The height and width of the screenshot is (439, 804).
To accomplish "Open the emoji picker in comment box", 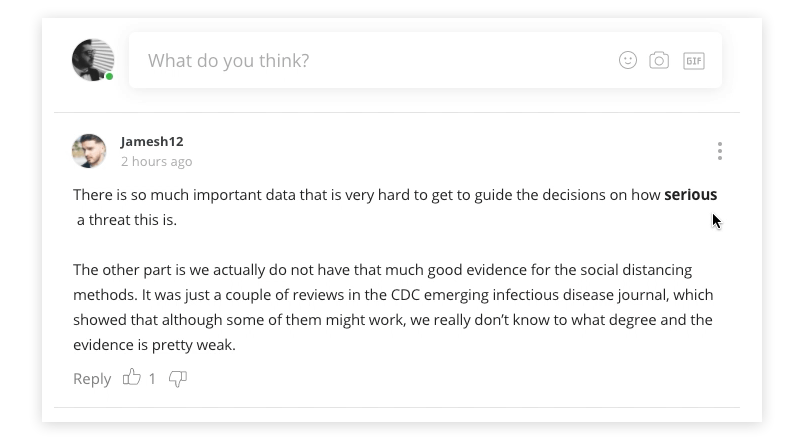I will click(628, 61).
